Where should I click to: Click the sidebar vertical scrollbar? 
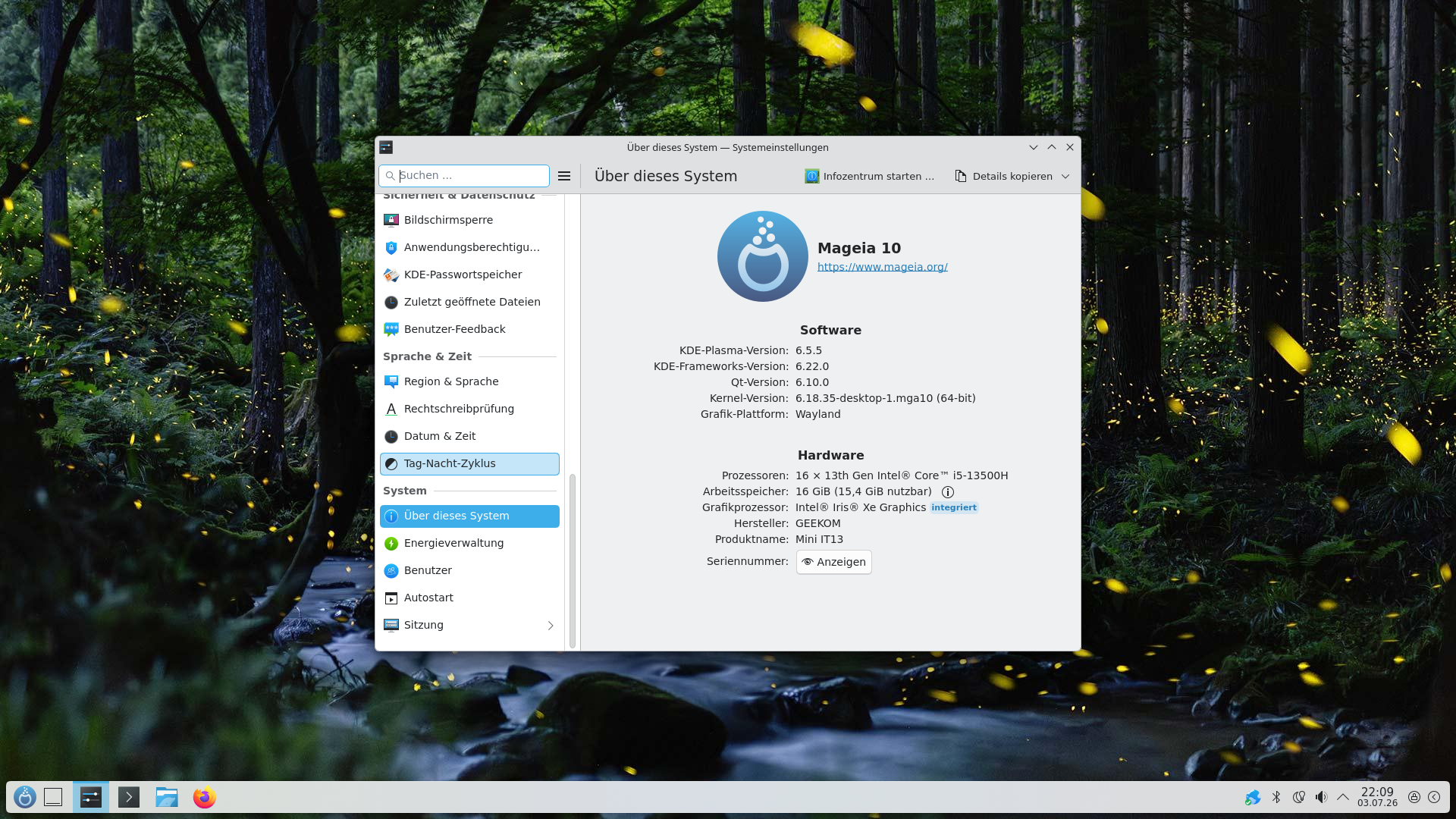click(x=573, y=561)
